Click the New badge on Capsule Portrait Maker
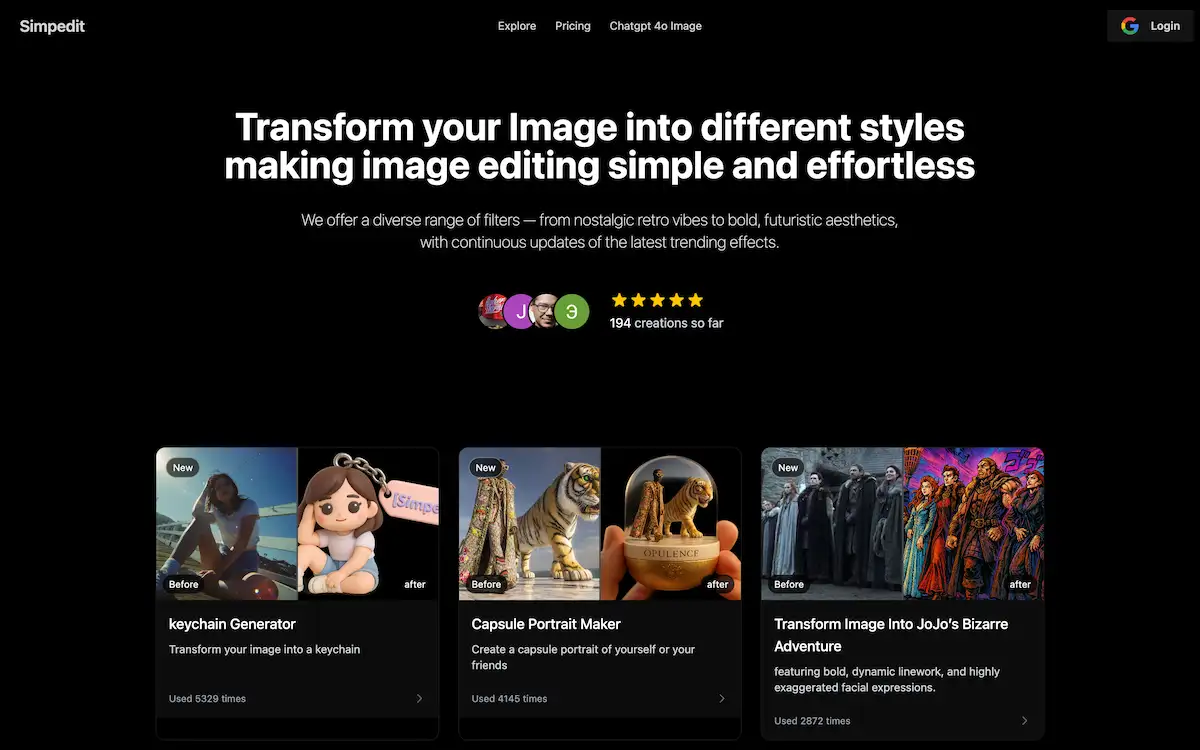The height and width of the screenshot is (750, 1200). coord(486,467)
